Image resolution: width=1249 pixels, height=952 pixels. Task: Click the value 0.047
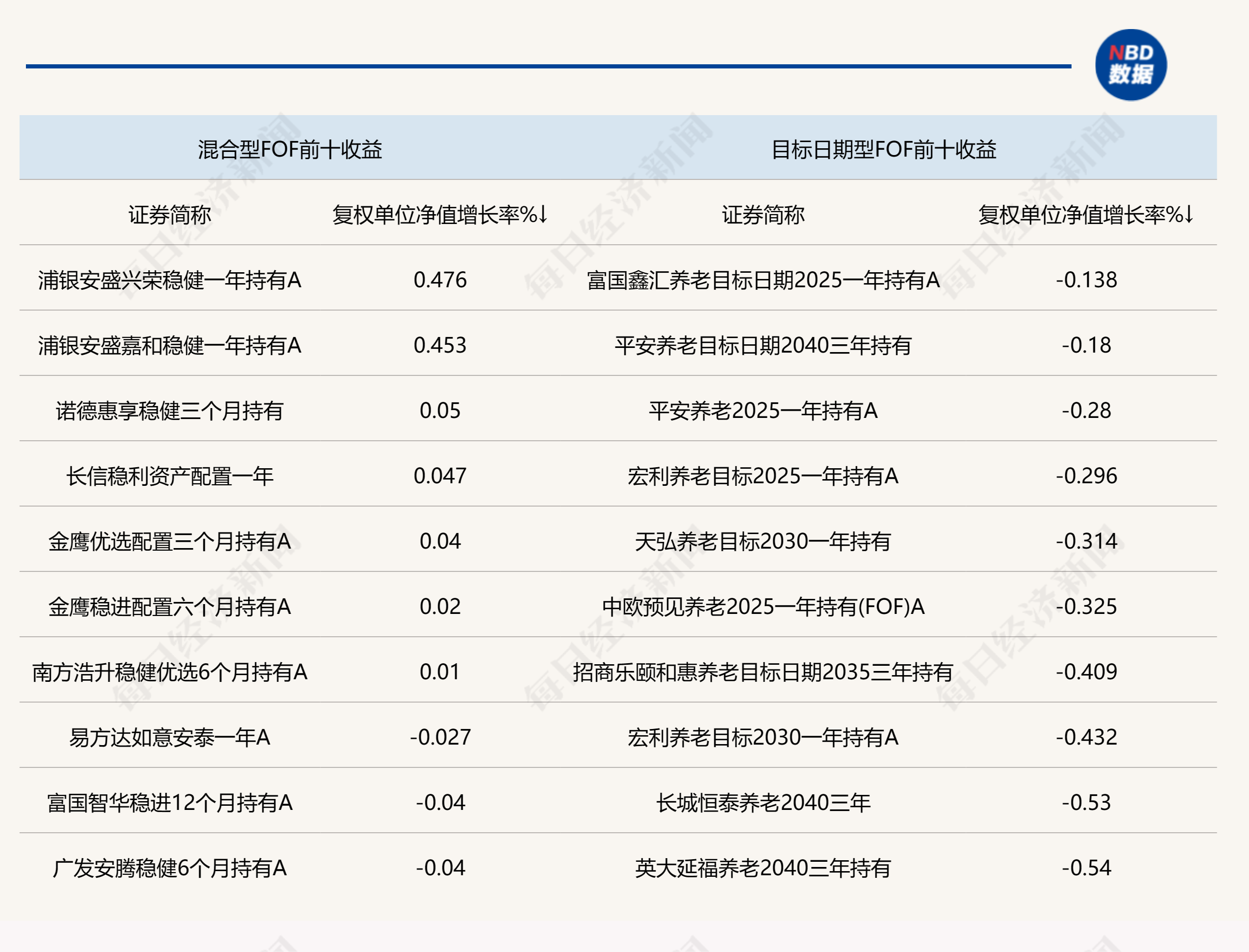pyautogui.click(x=440, y=476)
